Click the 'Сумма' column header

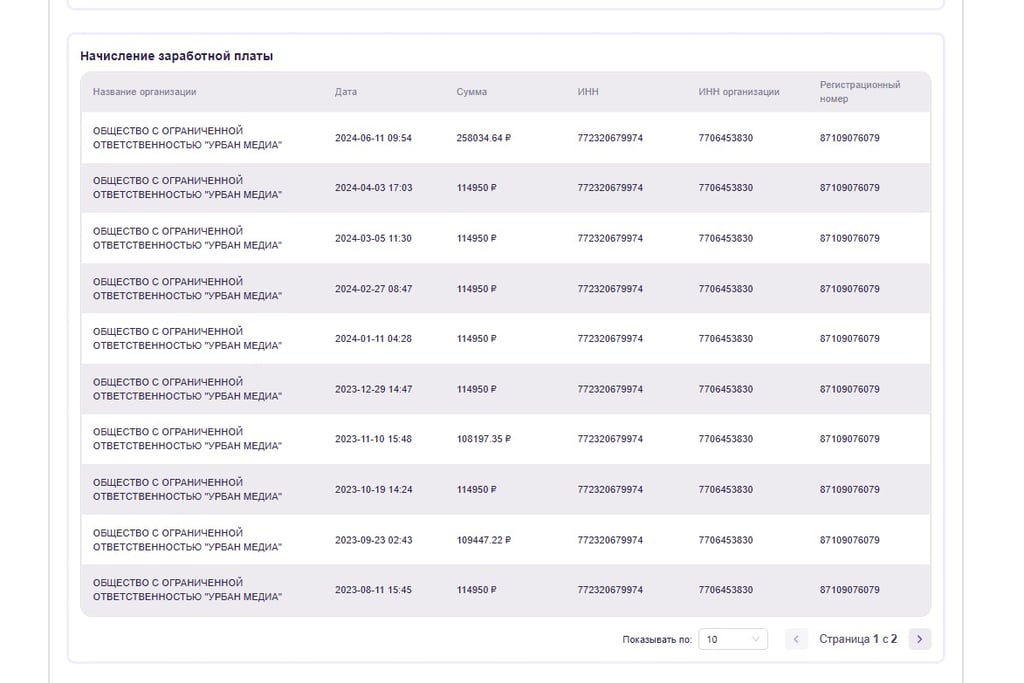pos(472,92)
